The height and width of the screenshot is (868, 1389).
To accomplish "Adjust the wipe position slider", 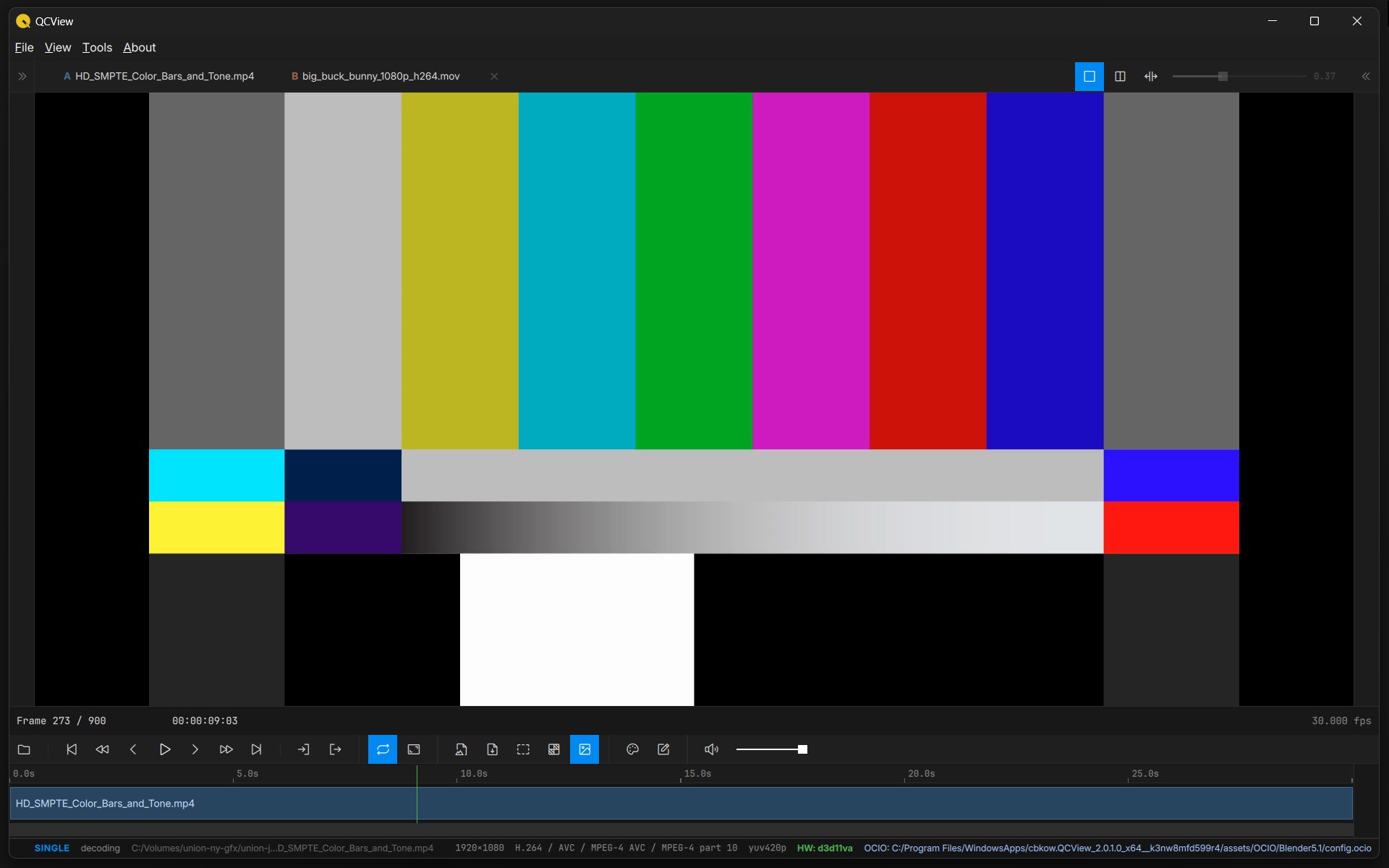I will coord(1239,76).
